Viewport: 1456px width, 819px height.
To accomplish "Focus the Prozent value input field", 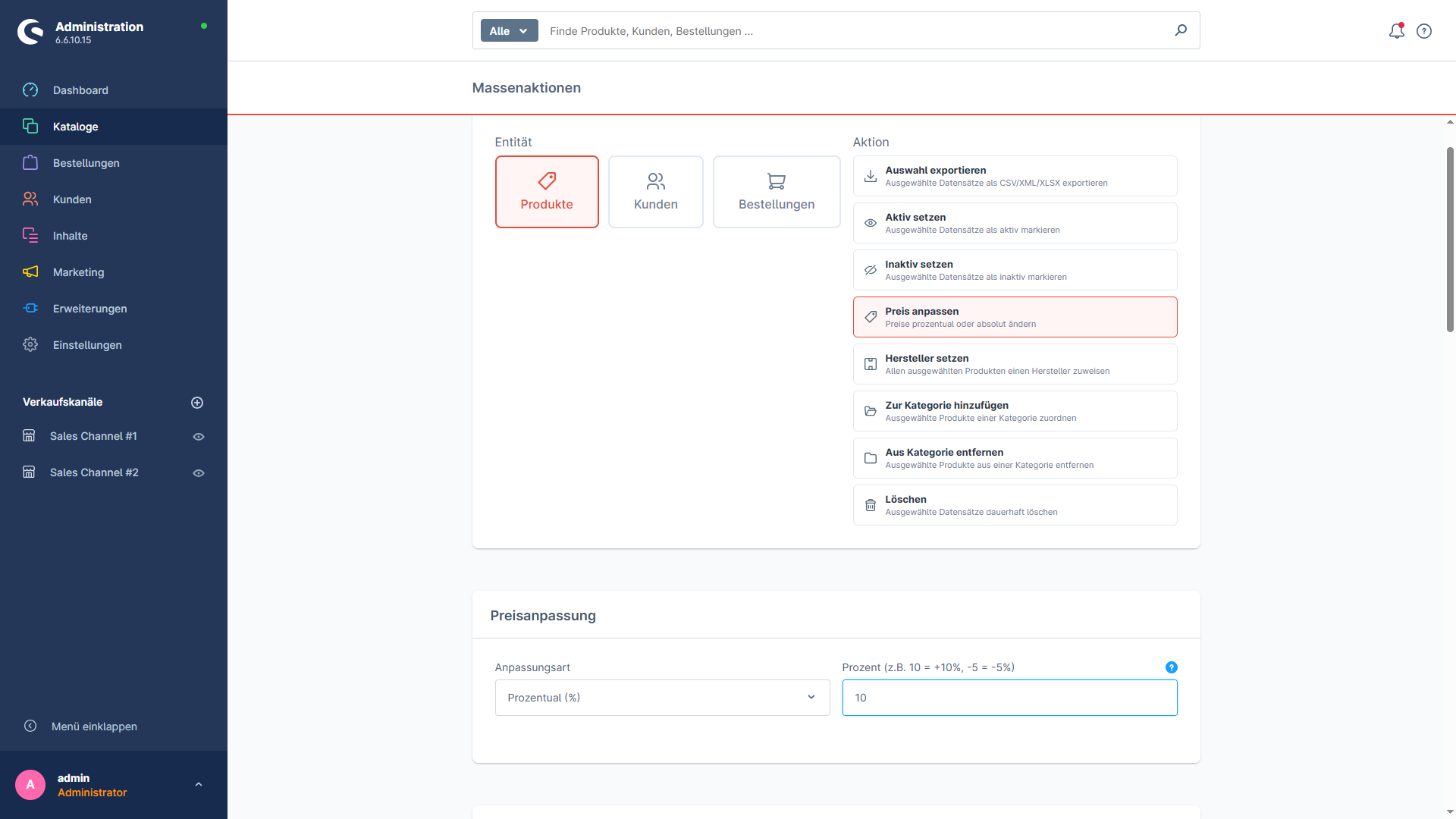I will pos(1009,698).
